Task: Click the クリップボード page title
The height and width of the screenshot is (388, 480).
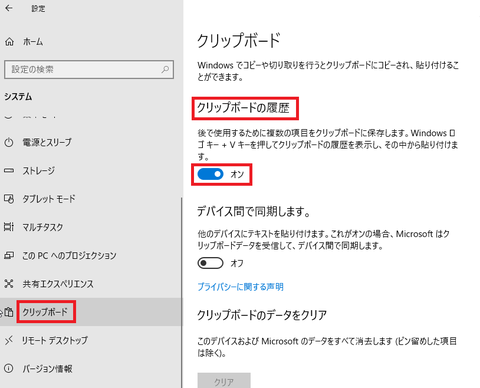Action: tap(239, 40)
